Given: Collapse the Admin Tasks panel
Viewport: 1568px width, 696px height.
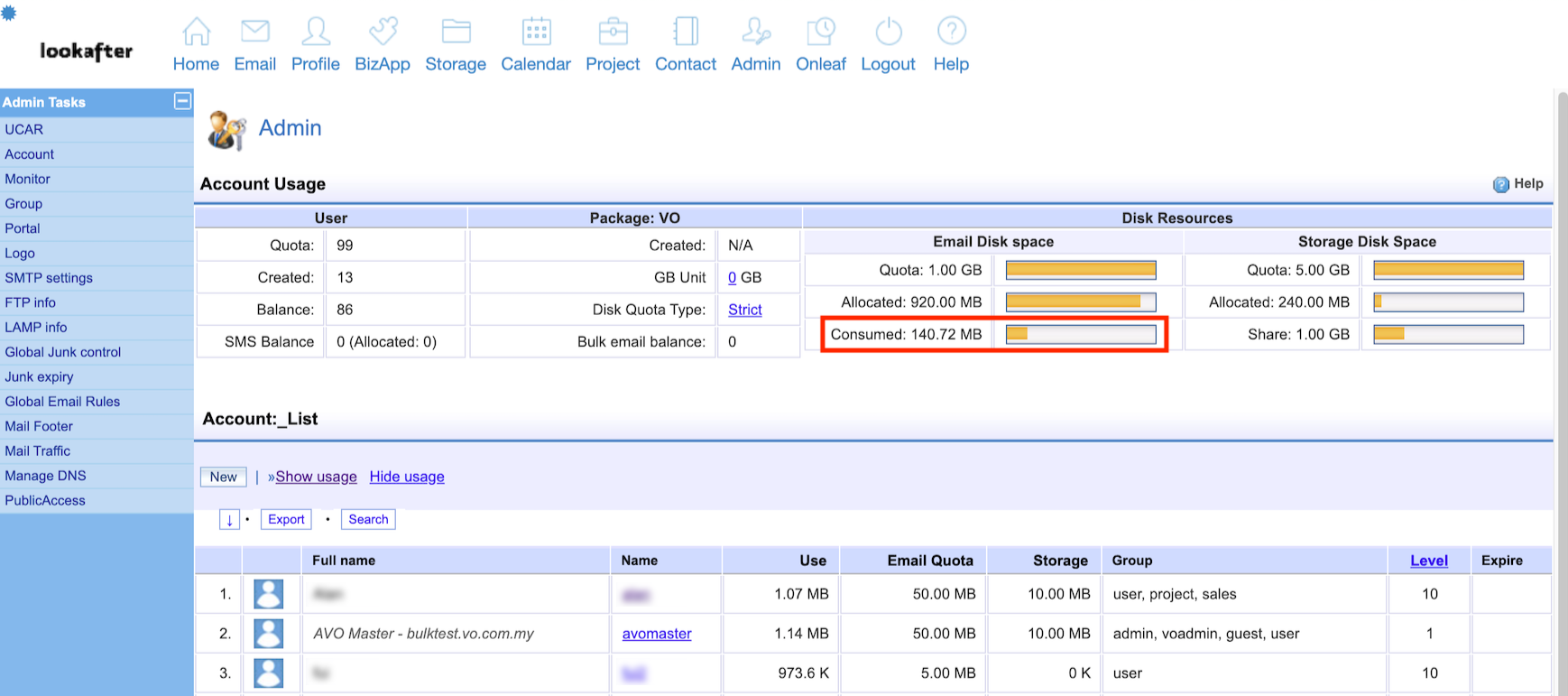Looking at the screenshot, I should point(182,101).
